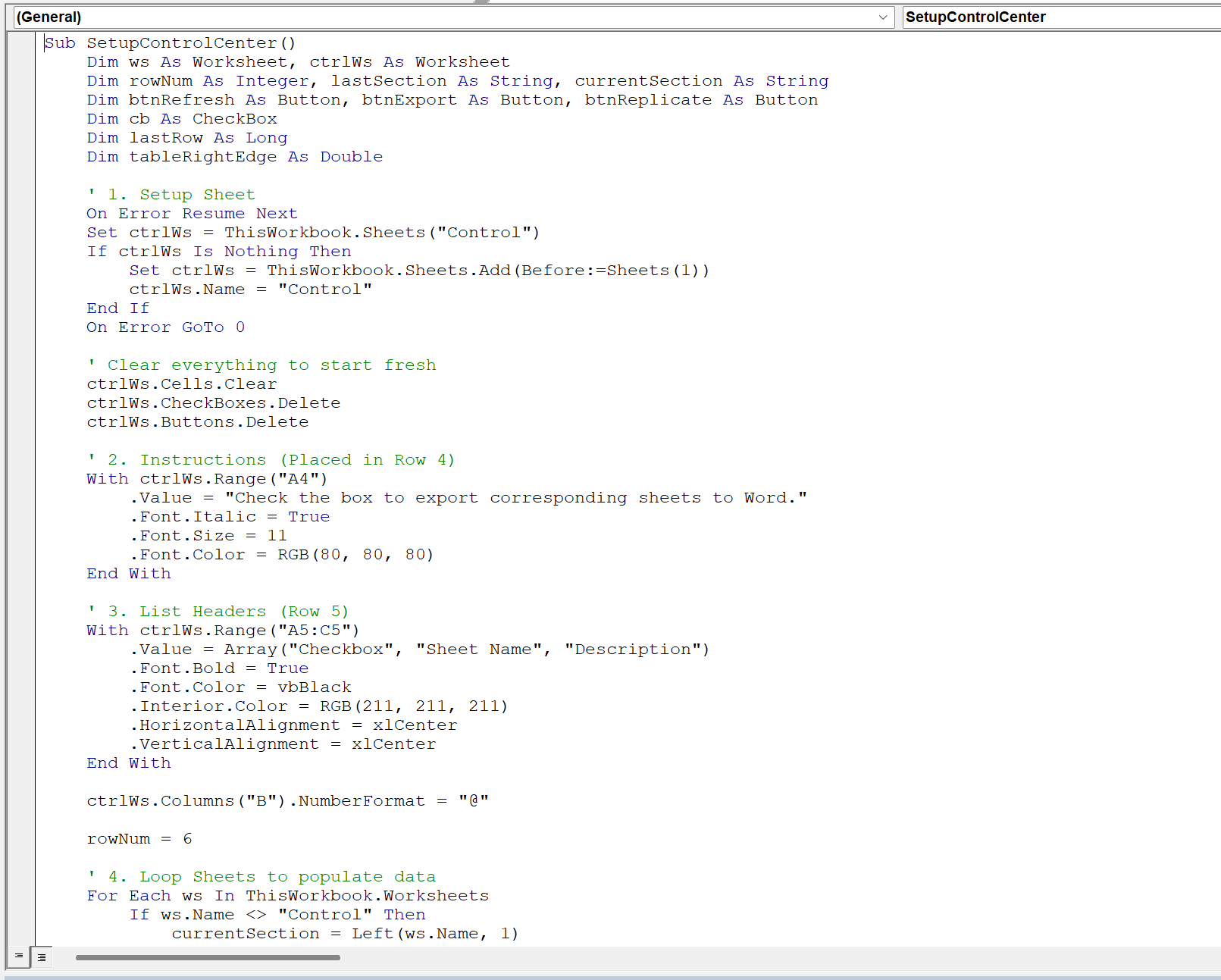This screenshot has width=1221, height=980.
Task: Click the 'End If' statement
Action: [x=117, y=308]
